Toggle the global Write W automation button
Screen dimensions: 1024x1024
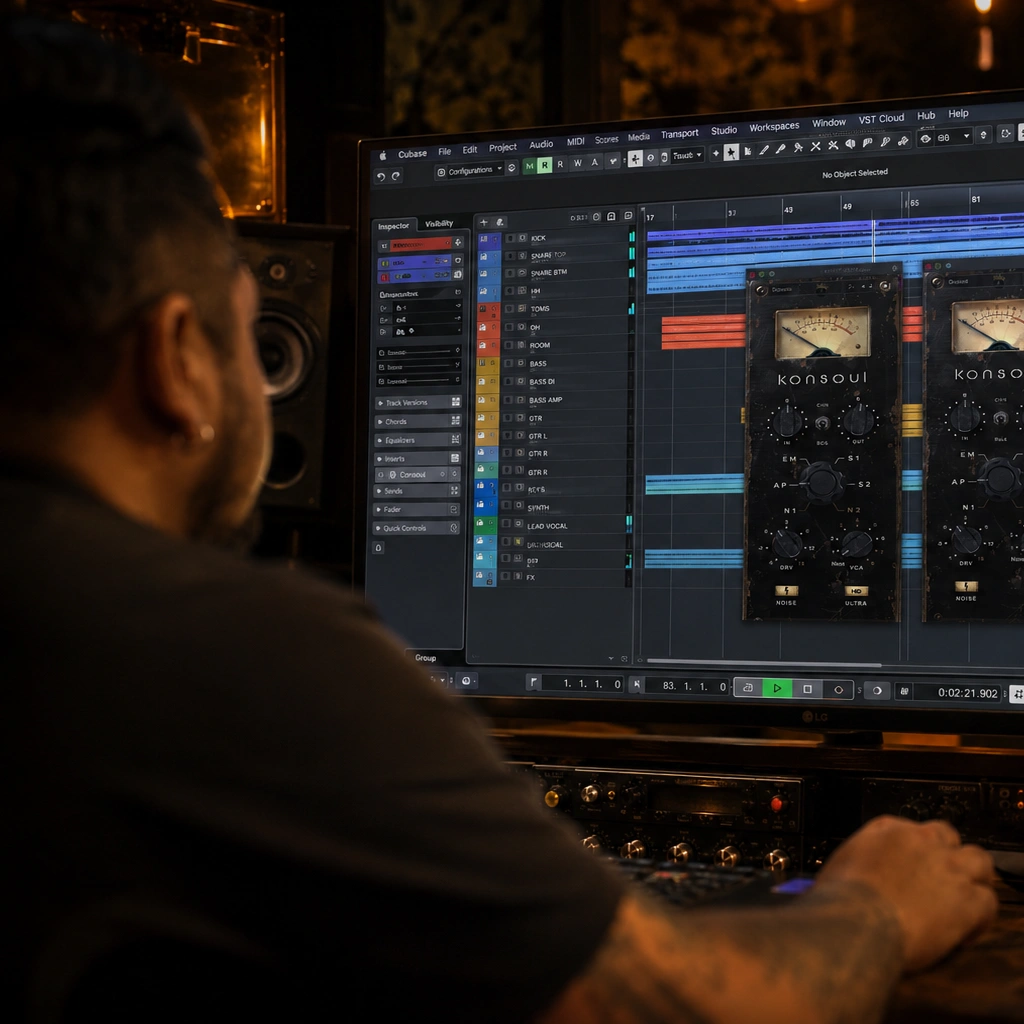click(577, 163)
